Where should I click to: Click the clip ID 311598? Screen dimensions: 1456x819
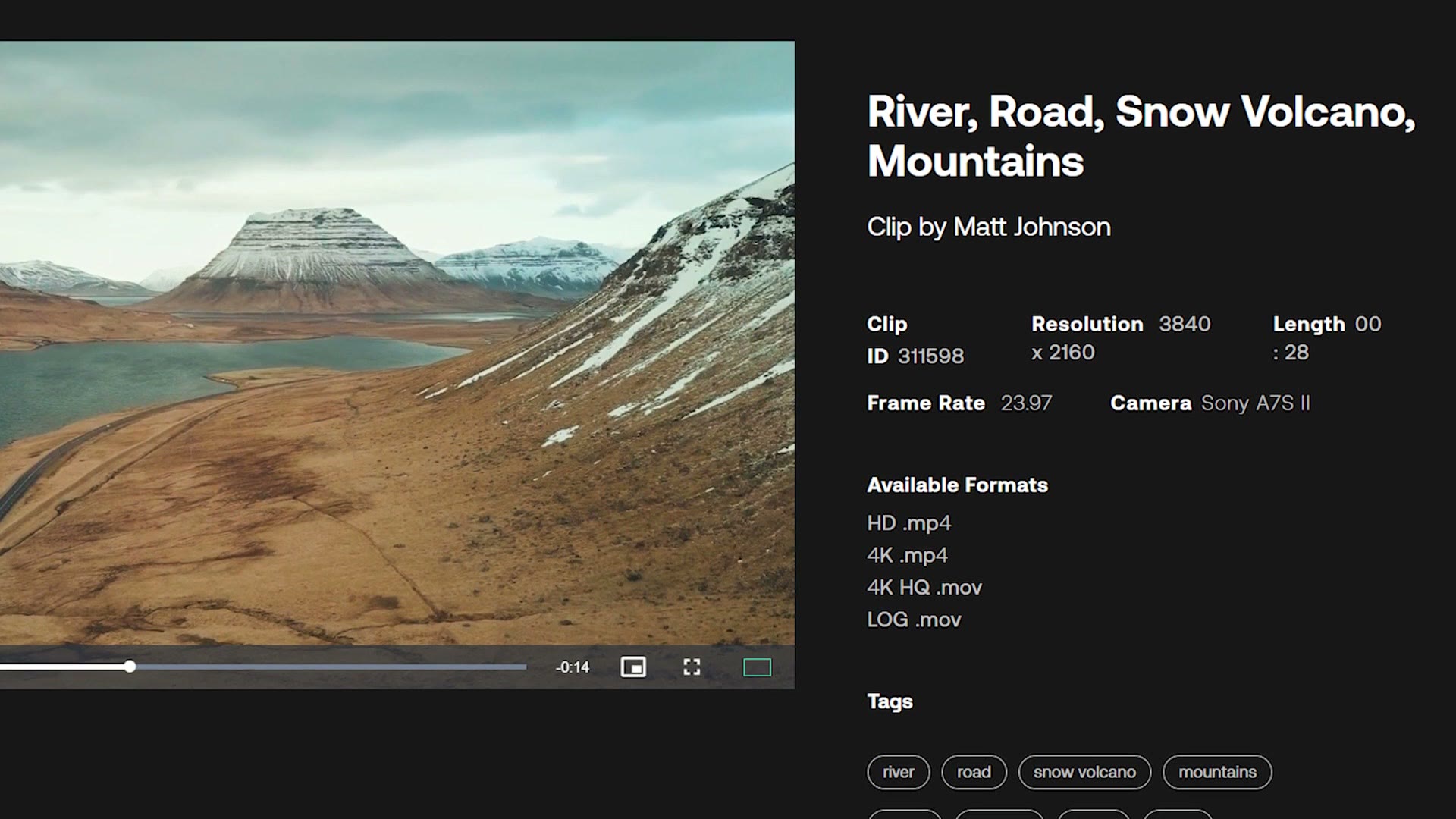930,356
